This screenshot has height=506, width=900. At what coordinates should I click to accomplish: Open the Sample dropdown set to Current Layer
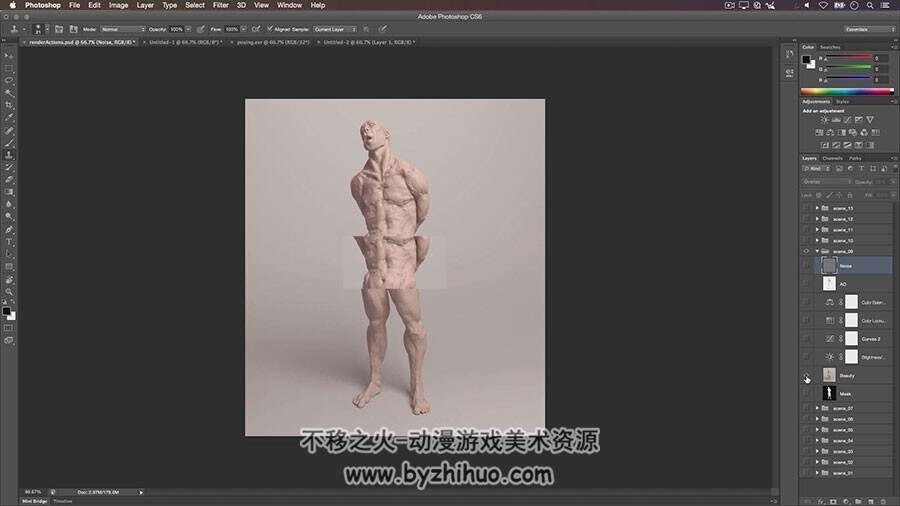[335, 29]
